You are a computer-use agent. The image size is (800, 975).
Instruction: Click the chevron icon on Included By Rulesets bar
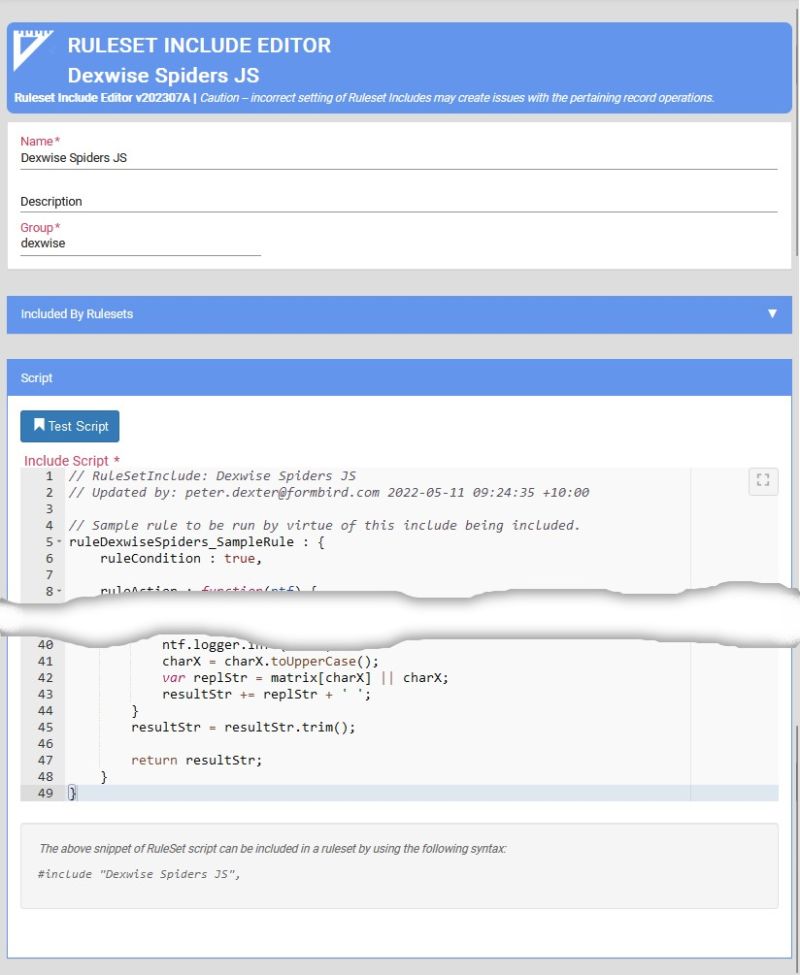773,313
